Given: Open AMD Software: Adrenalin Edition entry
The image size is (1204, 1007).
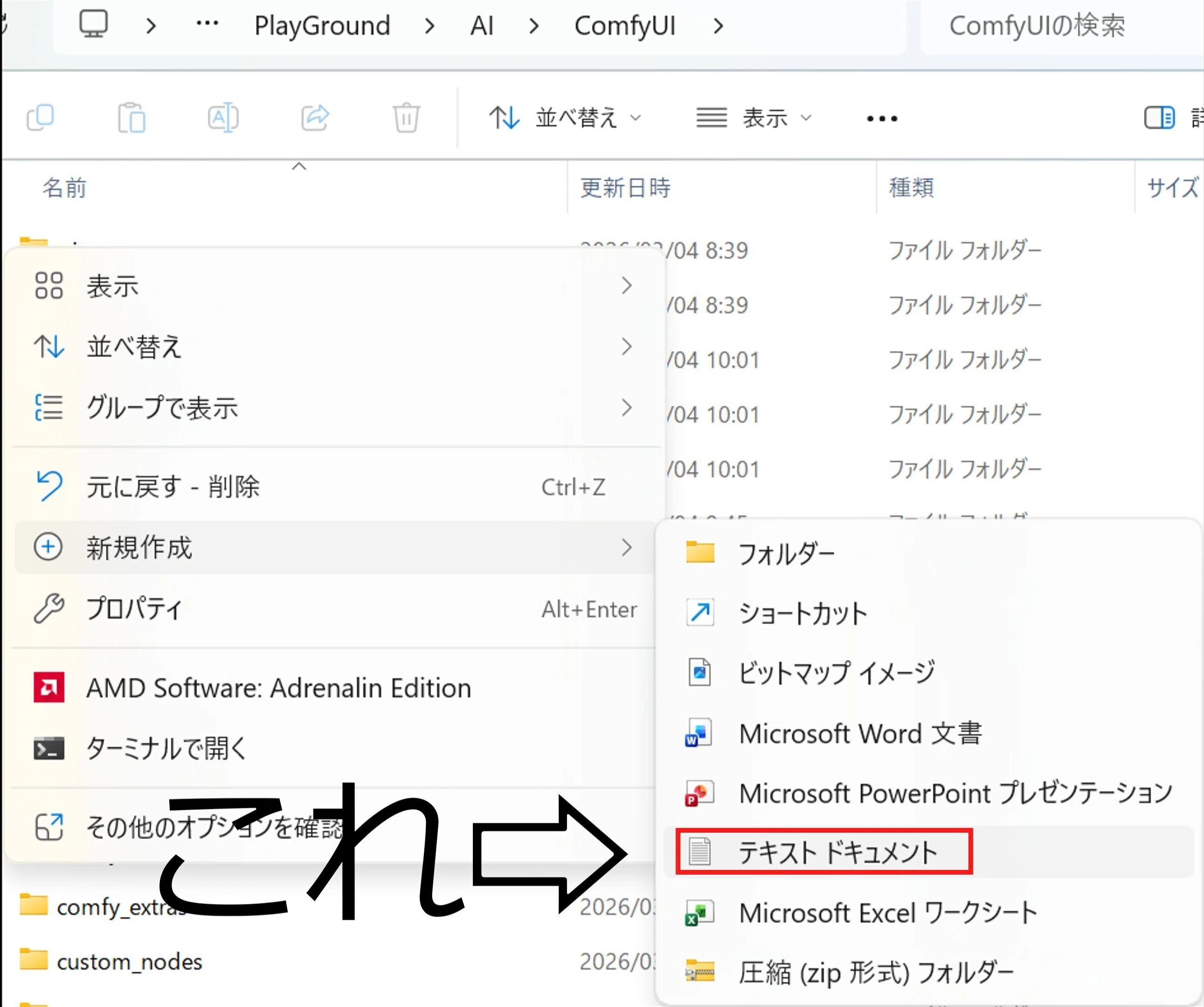Looking at the screenshot, I should [x=335, y=688].
